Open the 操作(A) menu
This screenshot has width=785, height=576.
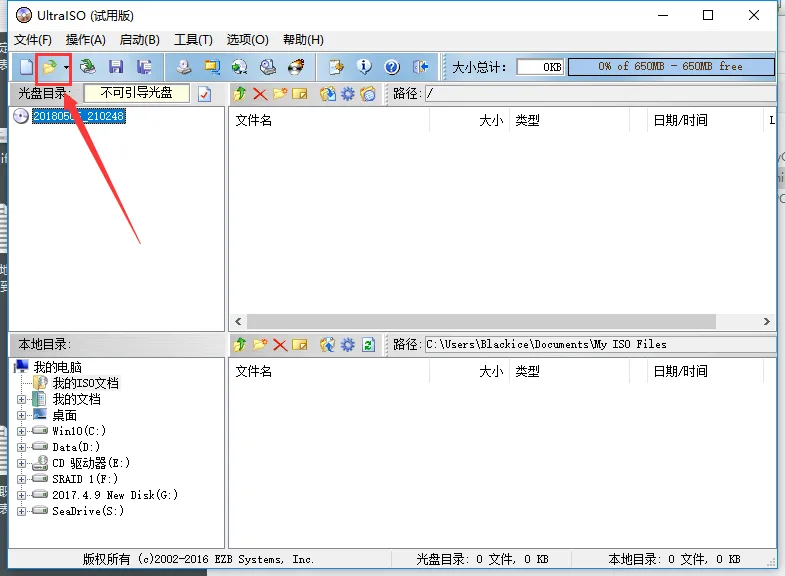coord(86,40)
